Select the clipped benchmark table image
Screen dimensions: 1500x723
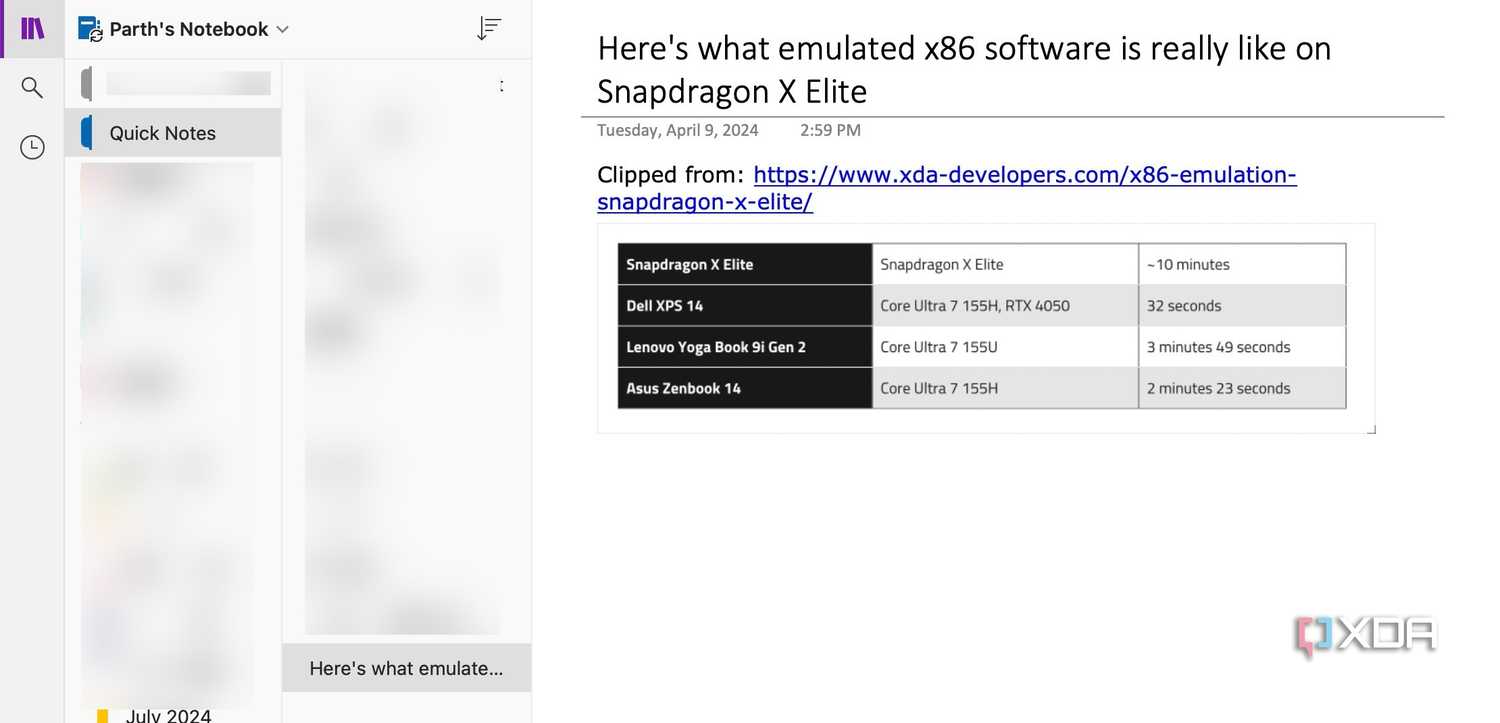pyautogui.click(x=986, y=328)
